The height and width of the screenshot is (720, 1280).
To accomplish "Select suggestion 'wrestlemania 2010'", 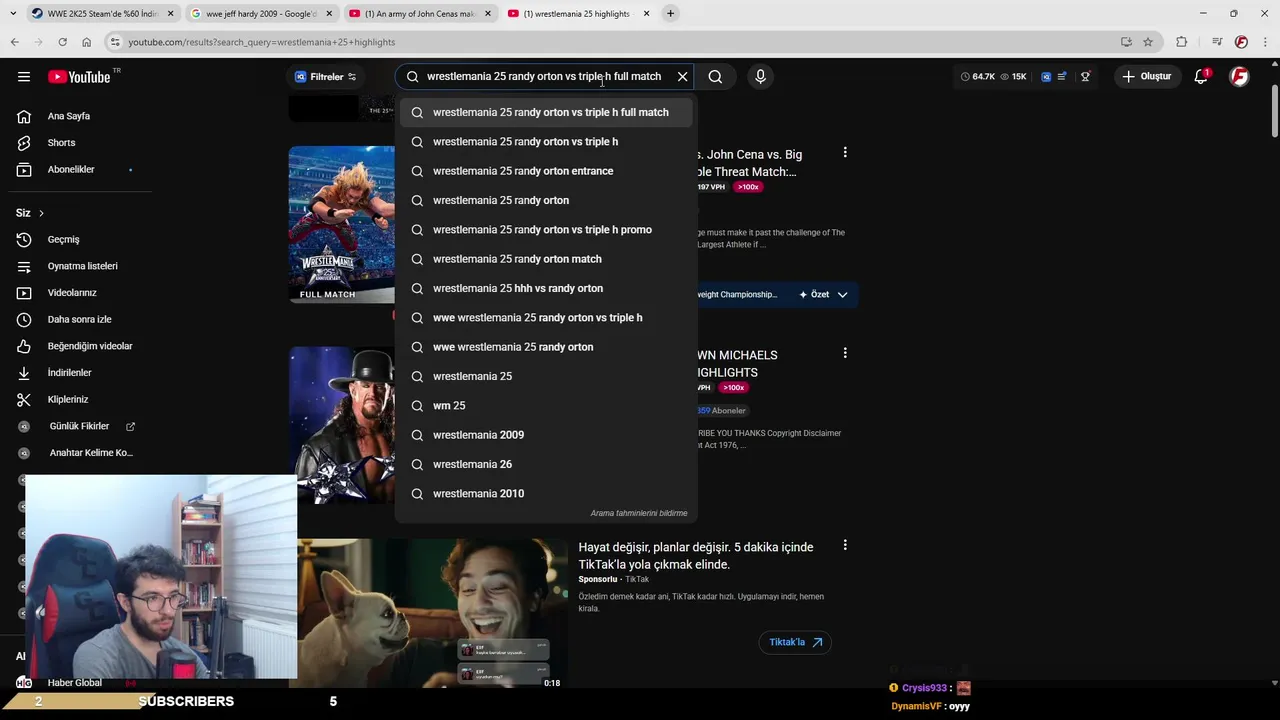I will [x=547, y=494].
